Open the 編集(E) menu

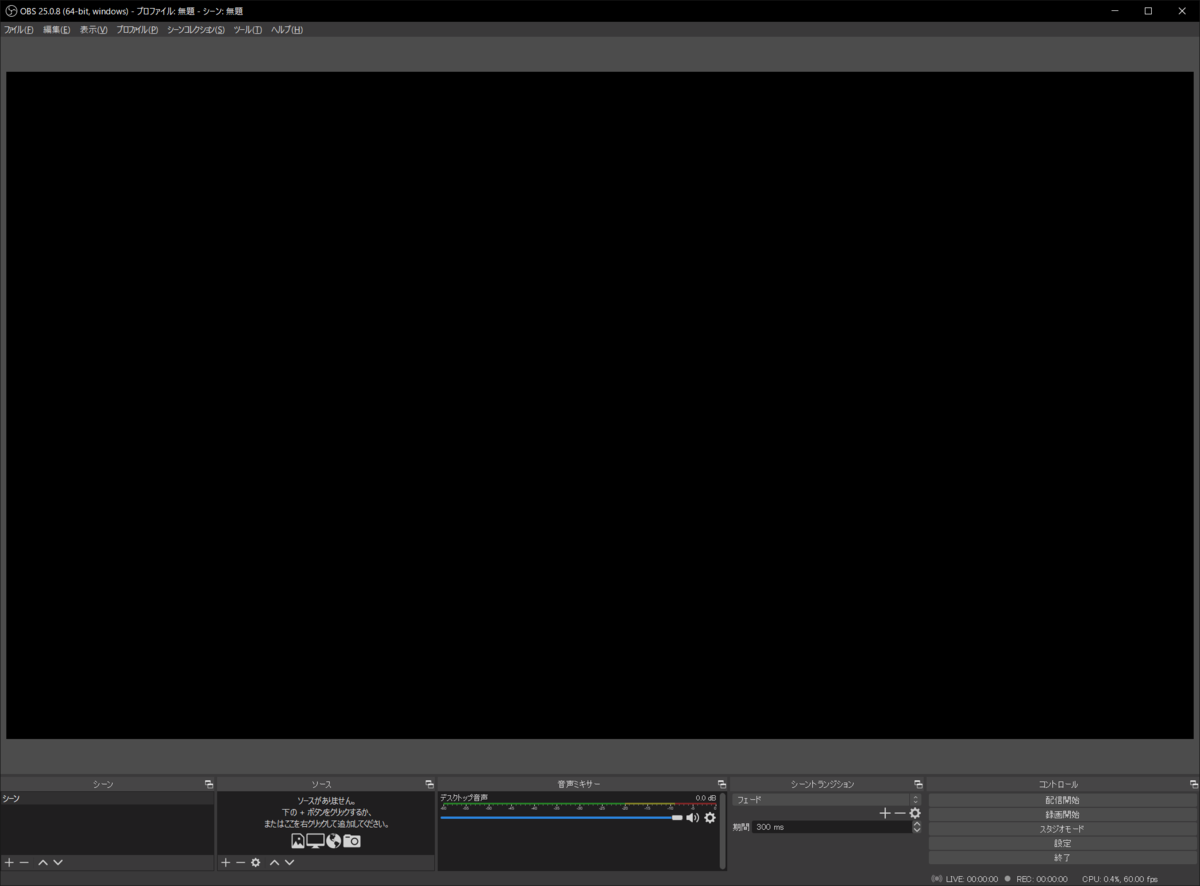pos(56,30)
